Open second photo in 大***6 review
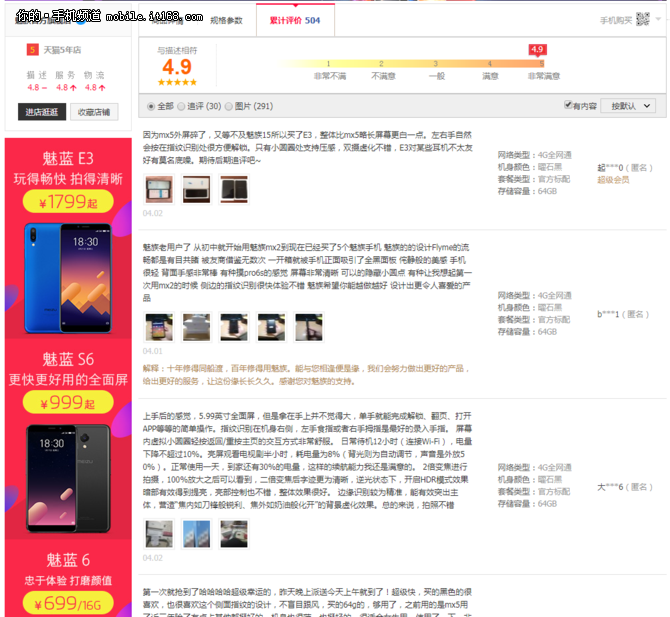This screenshot has height=617, width=670. (197, 534)
